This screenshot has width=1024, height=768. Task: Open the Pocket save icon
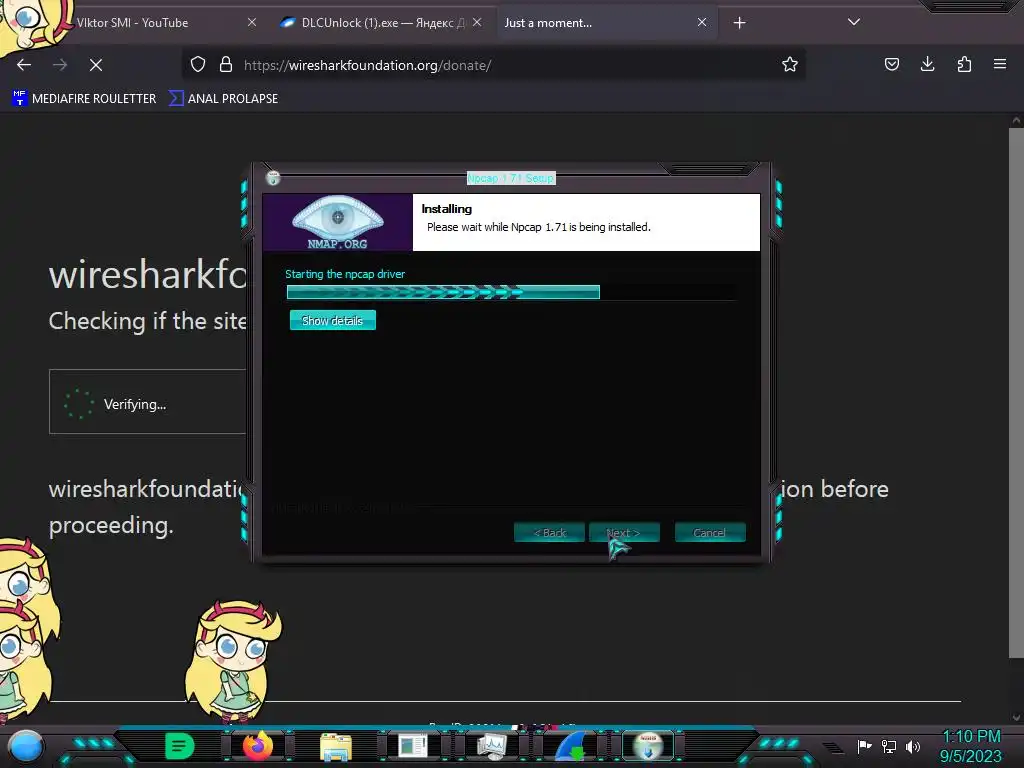(x=891, y=64)
